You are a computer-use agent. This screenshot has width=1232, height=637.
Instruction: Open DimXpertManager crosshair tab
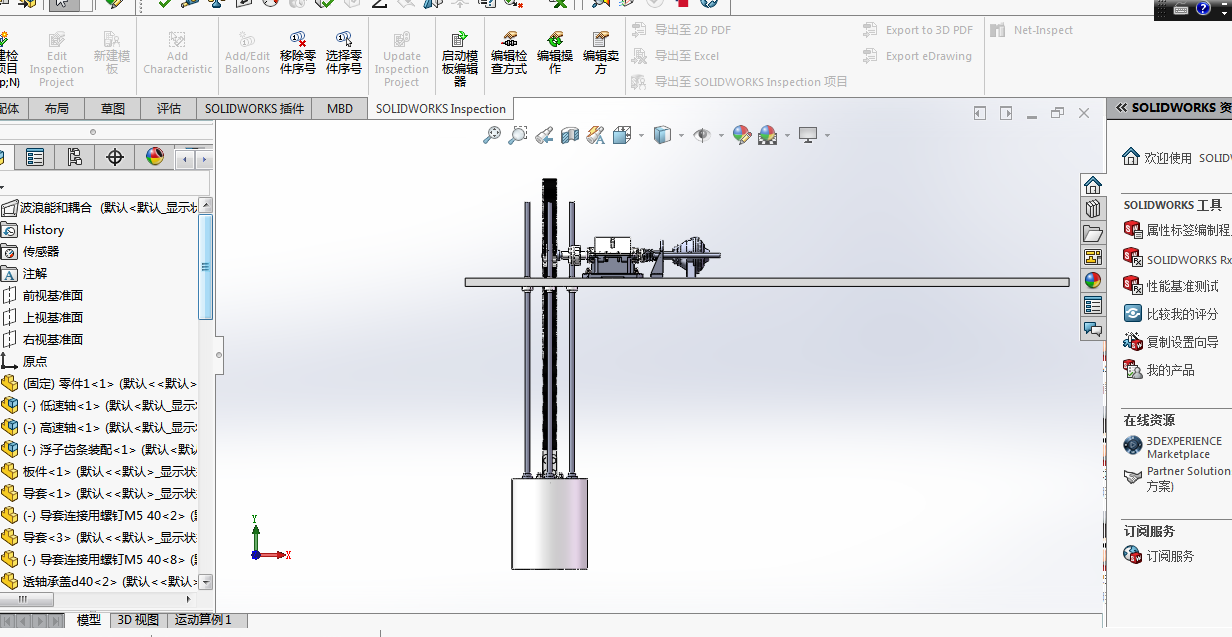(x=115, y=157)
